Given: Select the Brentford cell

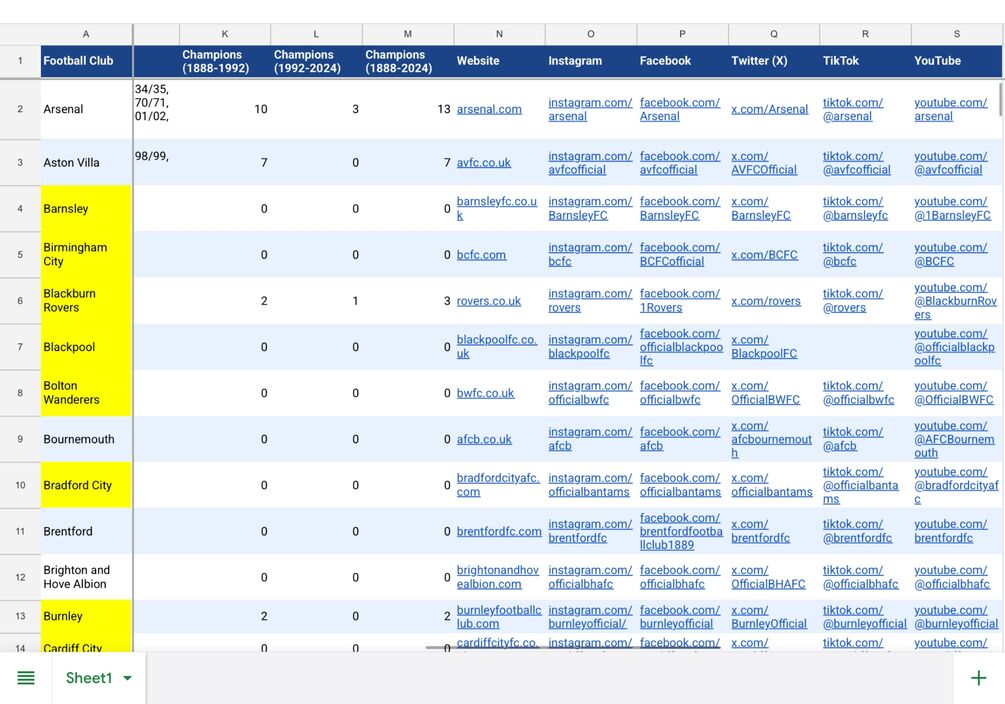Looking at the screenshot, I should (86, 532).
